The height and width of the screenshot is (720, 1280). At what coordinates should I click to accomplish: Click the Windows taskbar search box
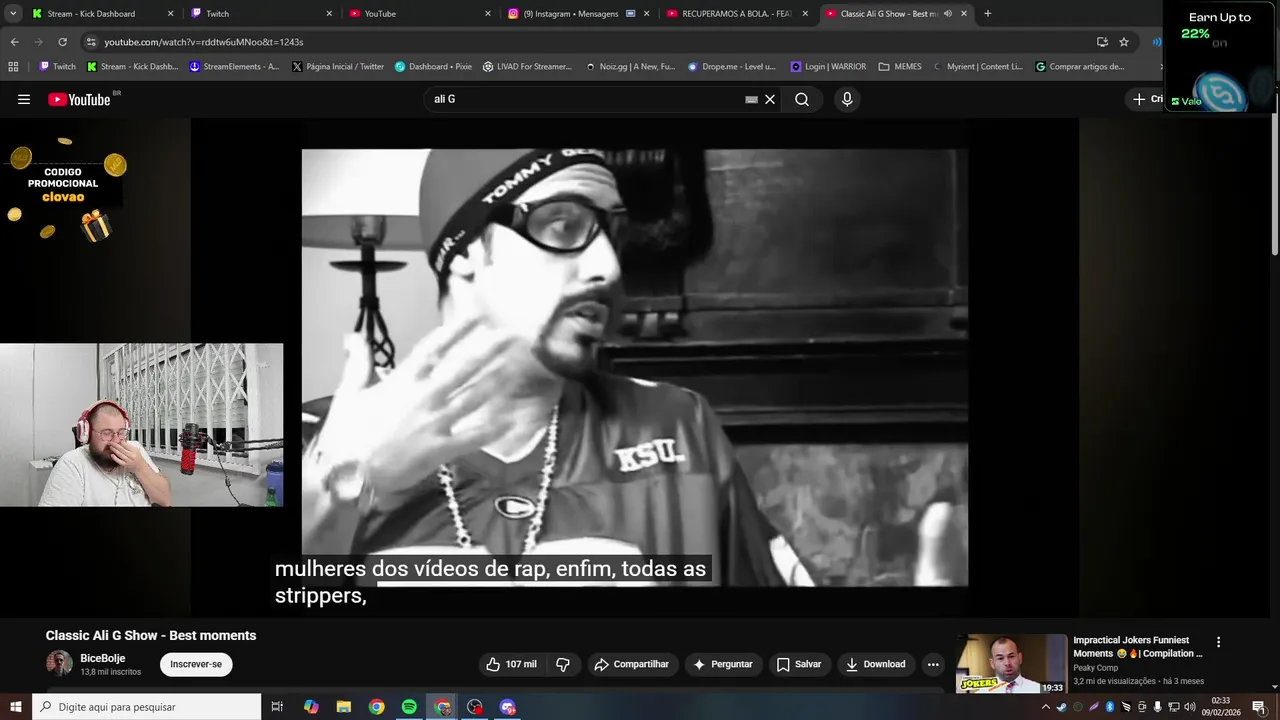tap(146, 707)
